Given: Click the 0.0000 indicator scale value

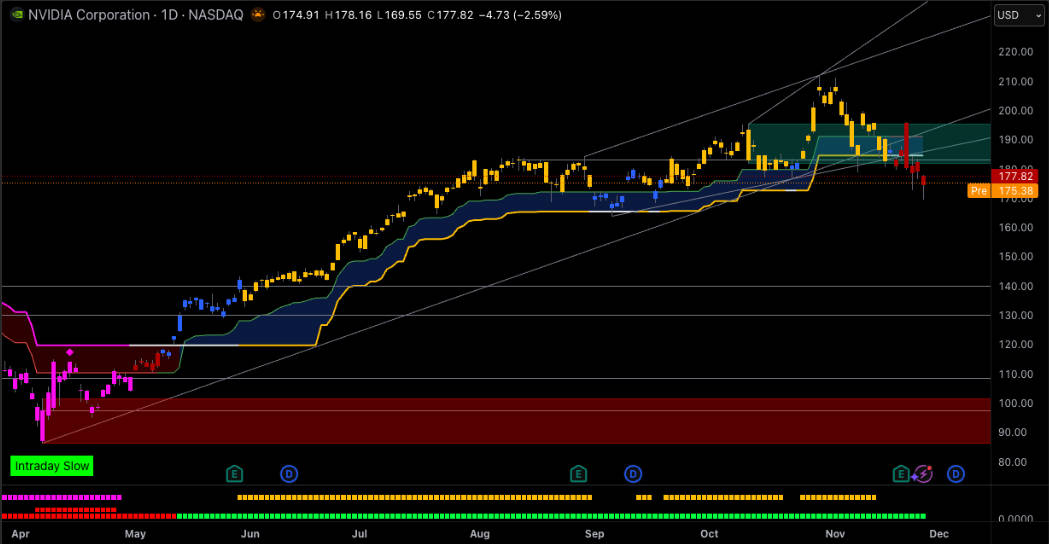Looking at the screenshot, I should 1014,519.
